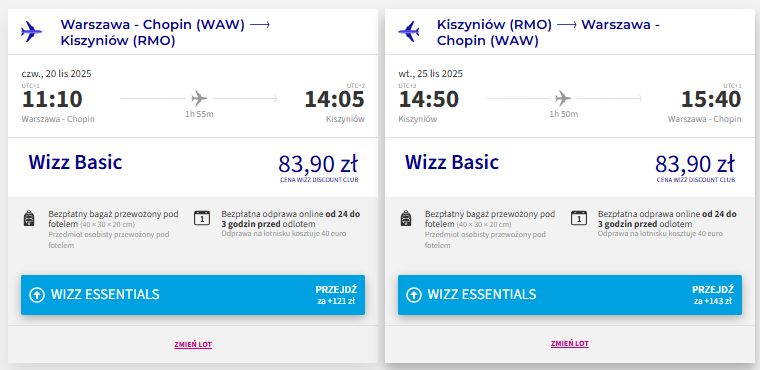Click the gray plane icon above 1h 55m
The image size is (760, 370).
pyautogui.click(x=199, y=98)
